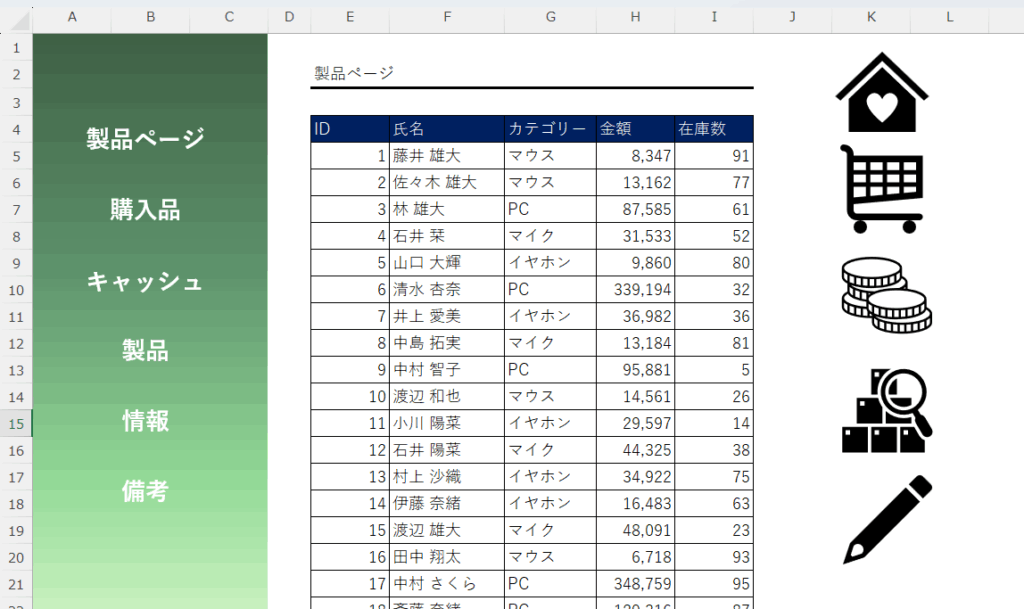Select column H header
This screenshot has width=1024, height=609.
[x=635, y=17]
